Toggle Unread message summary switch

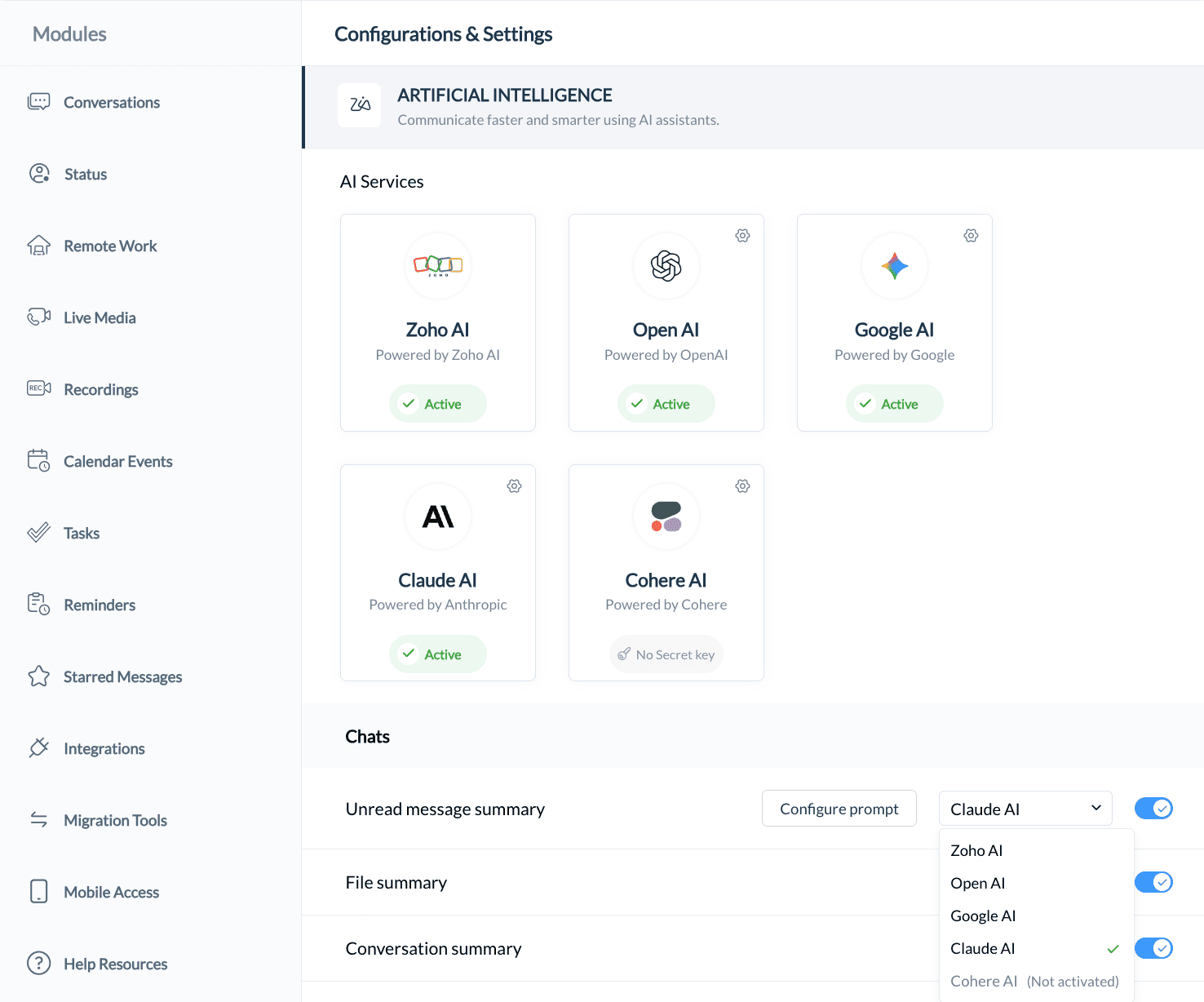[x=1153, y=809]
